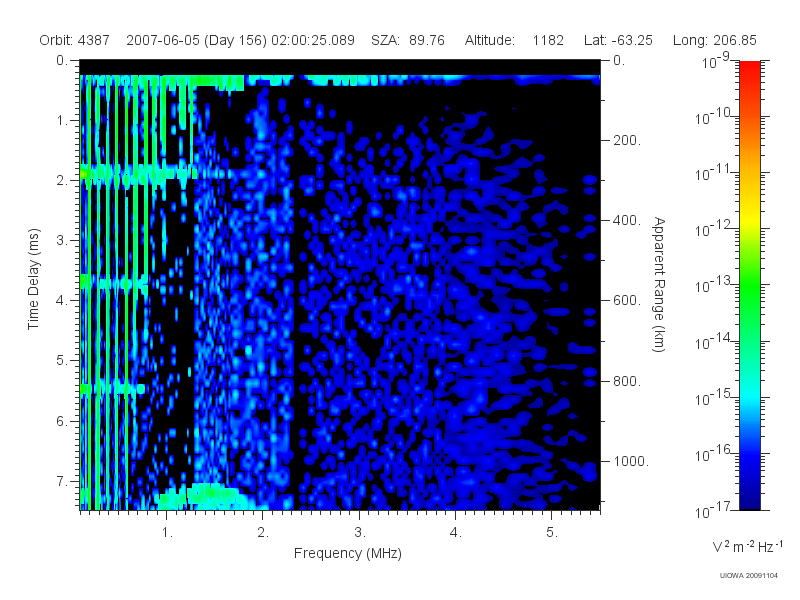Click the bottom-most color bar label
Screen dimensions: 800x600
point(715,510)
